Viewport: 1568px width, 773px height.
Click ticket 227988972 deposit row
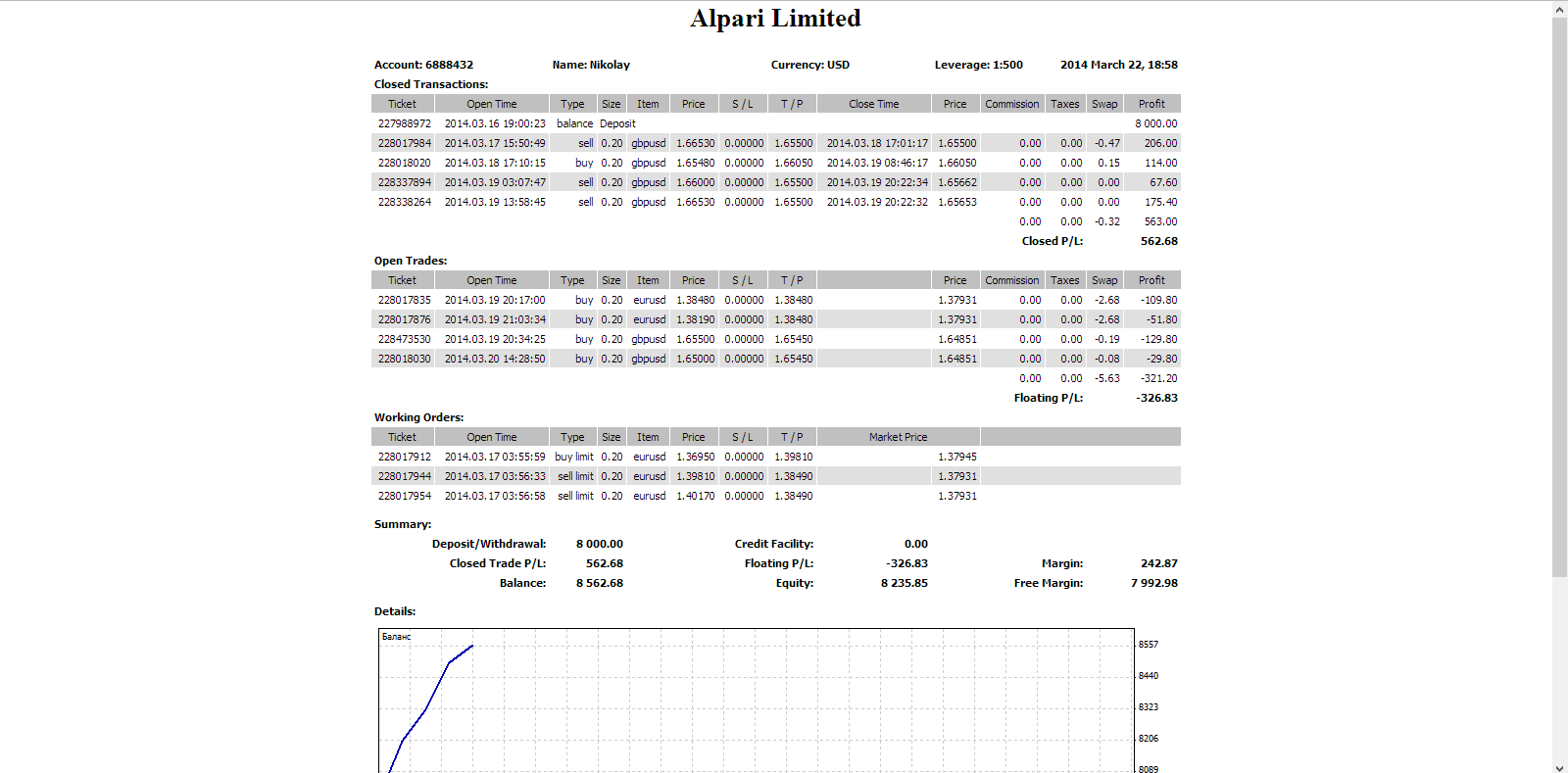point(776,123)
